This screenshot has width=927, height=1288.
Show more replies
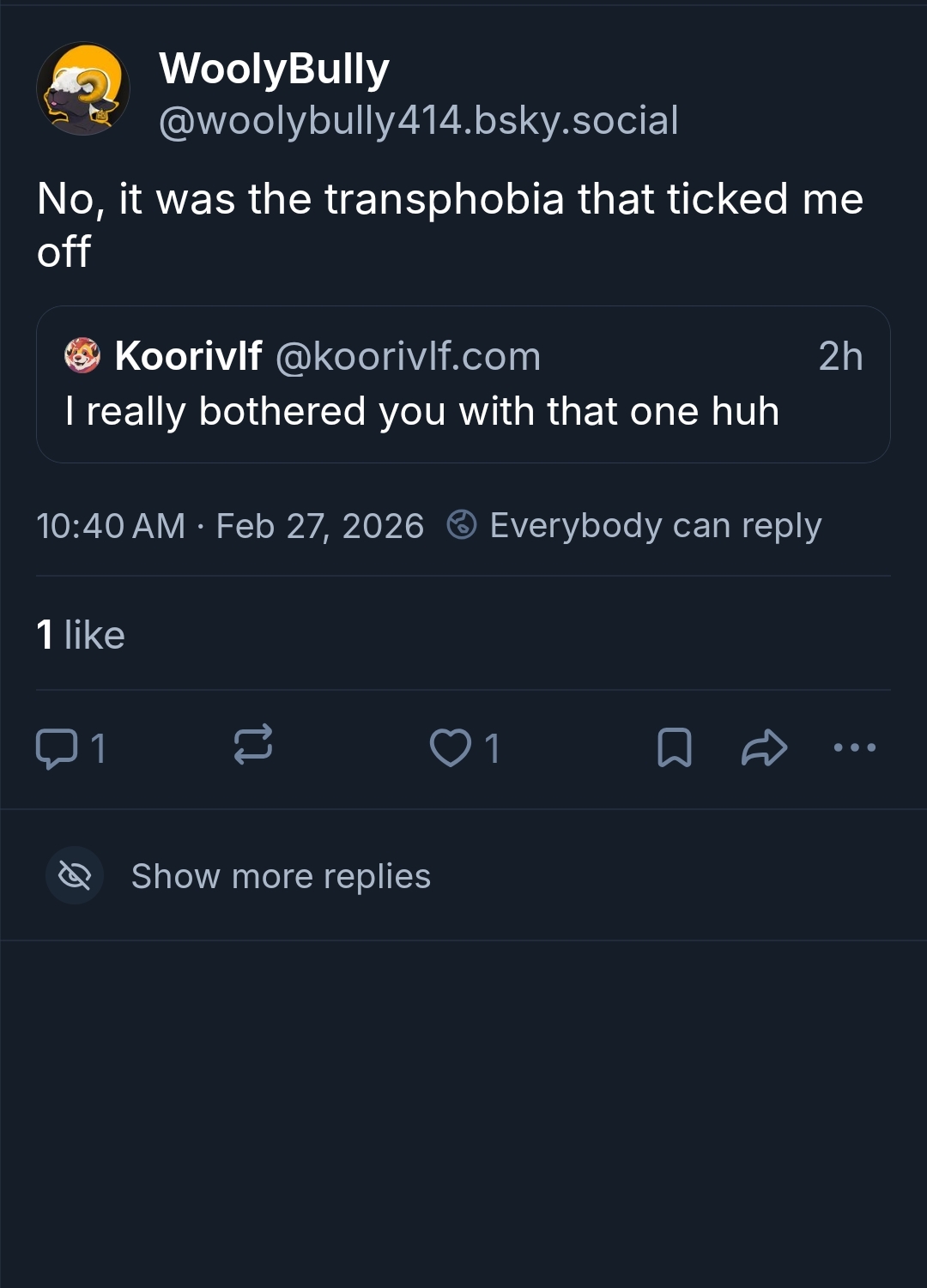pos(281,876)
